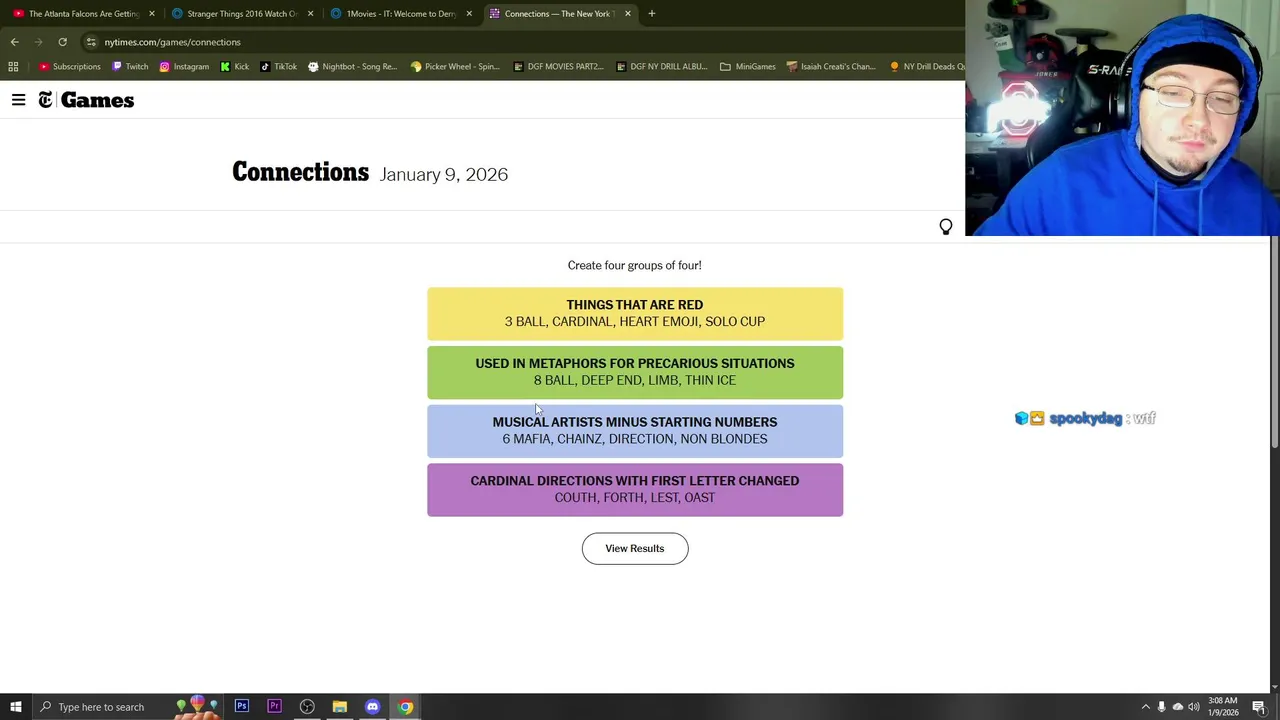Open the Twitch bookmark
This screenshot has width=1280, height=720.
click(130, 67)
